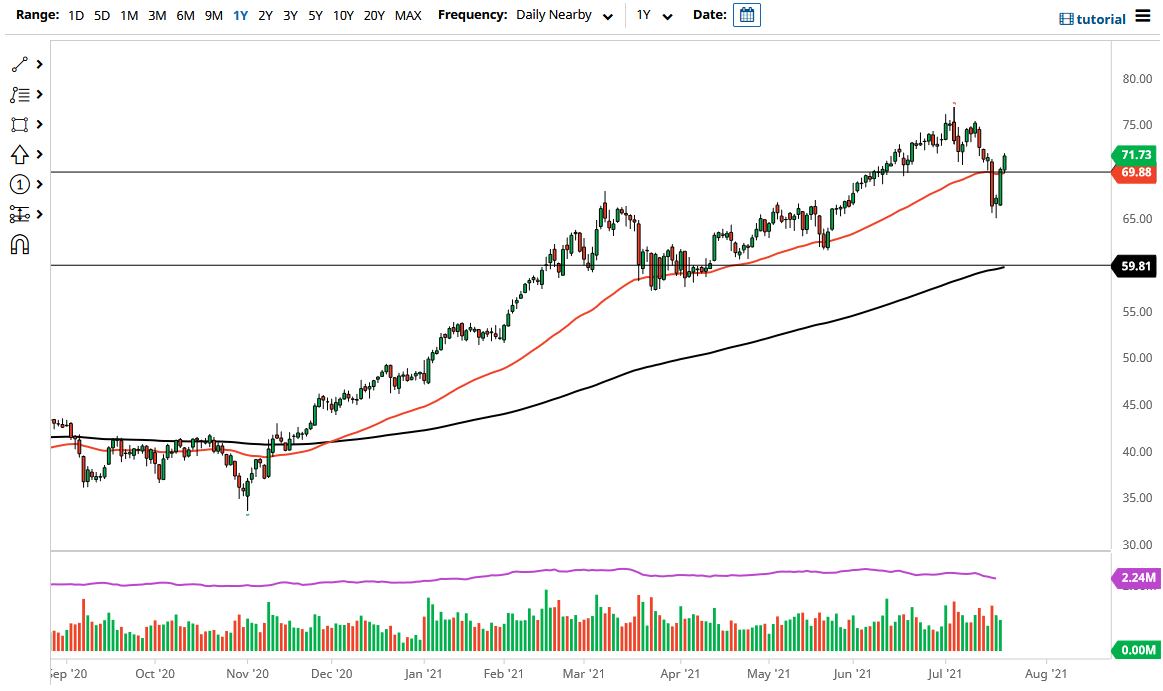
Task: Select the up arrow marker tool
Action: (x=19, y=154)
